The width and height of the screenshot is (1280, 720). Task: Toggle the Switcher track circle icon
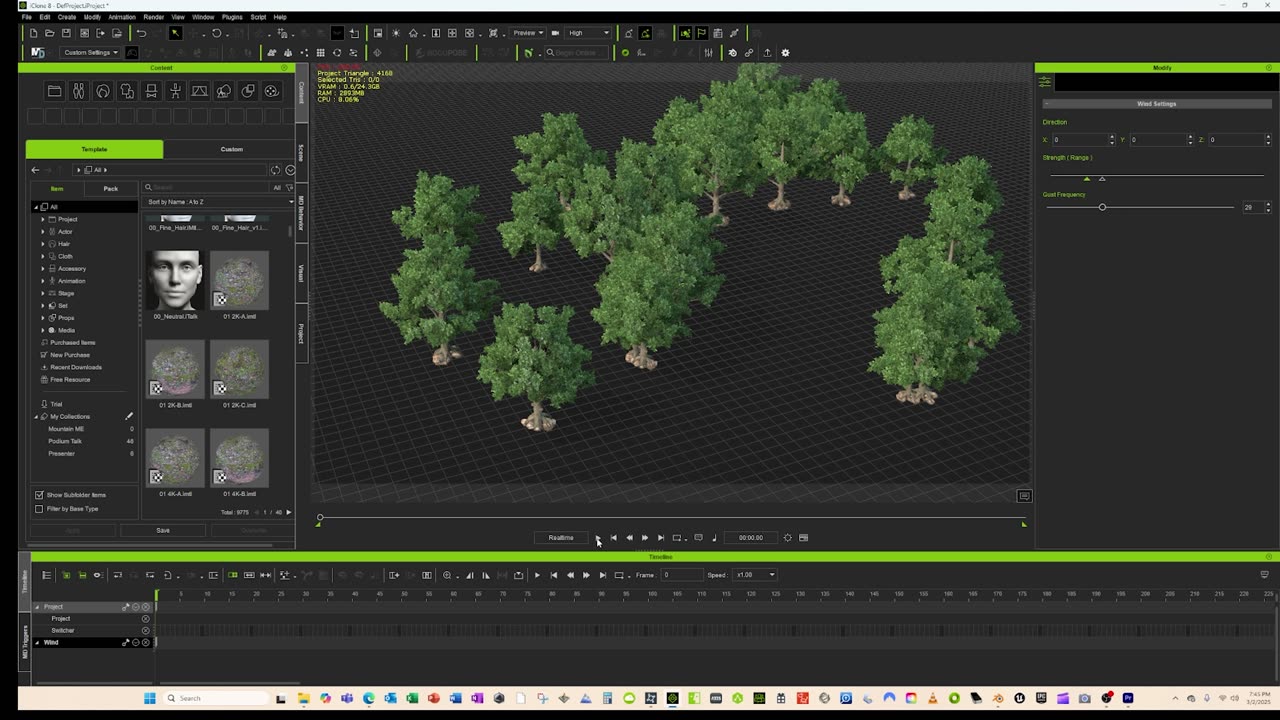coord(145,631)
